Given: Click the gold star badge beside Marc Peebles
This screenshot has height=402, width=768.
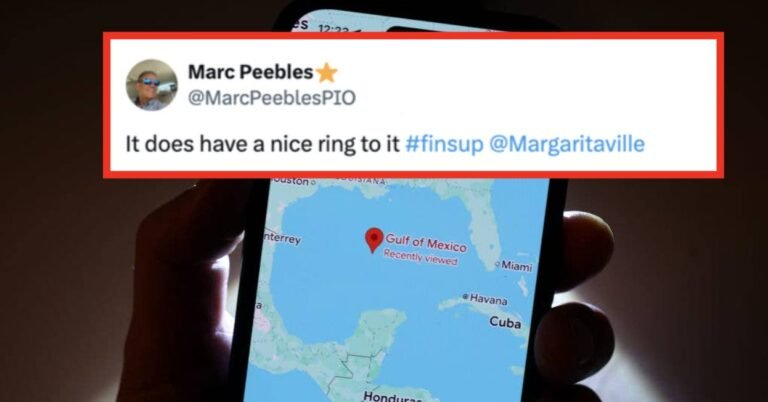Looking at the screenshot, I should (x=327, y=73).
